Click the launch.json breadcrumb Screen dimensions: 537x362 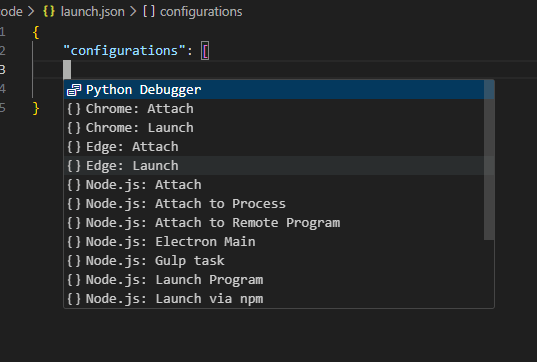coord(92,12)
